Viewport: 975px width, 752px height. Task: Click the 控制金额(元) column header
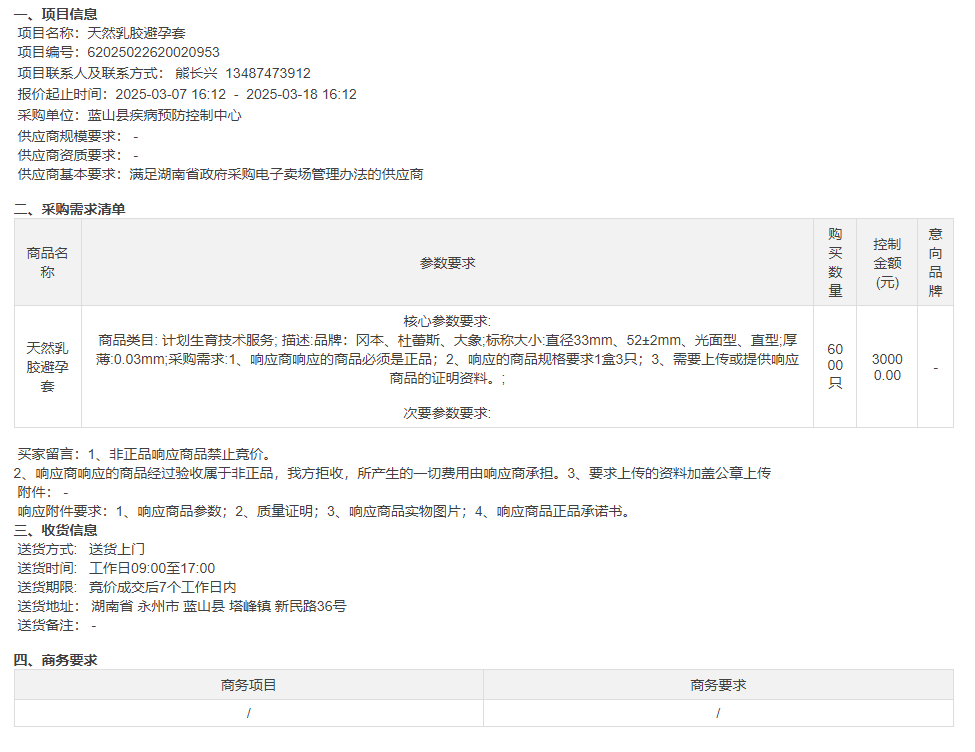click(x=886, y=263)
